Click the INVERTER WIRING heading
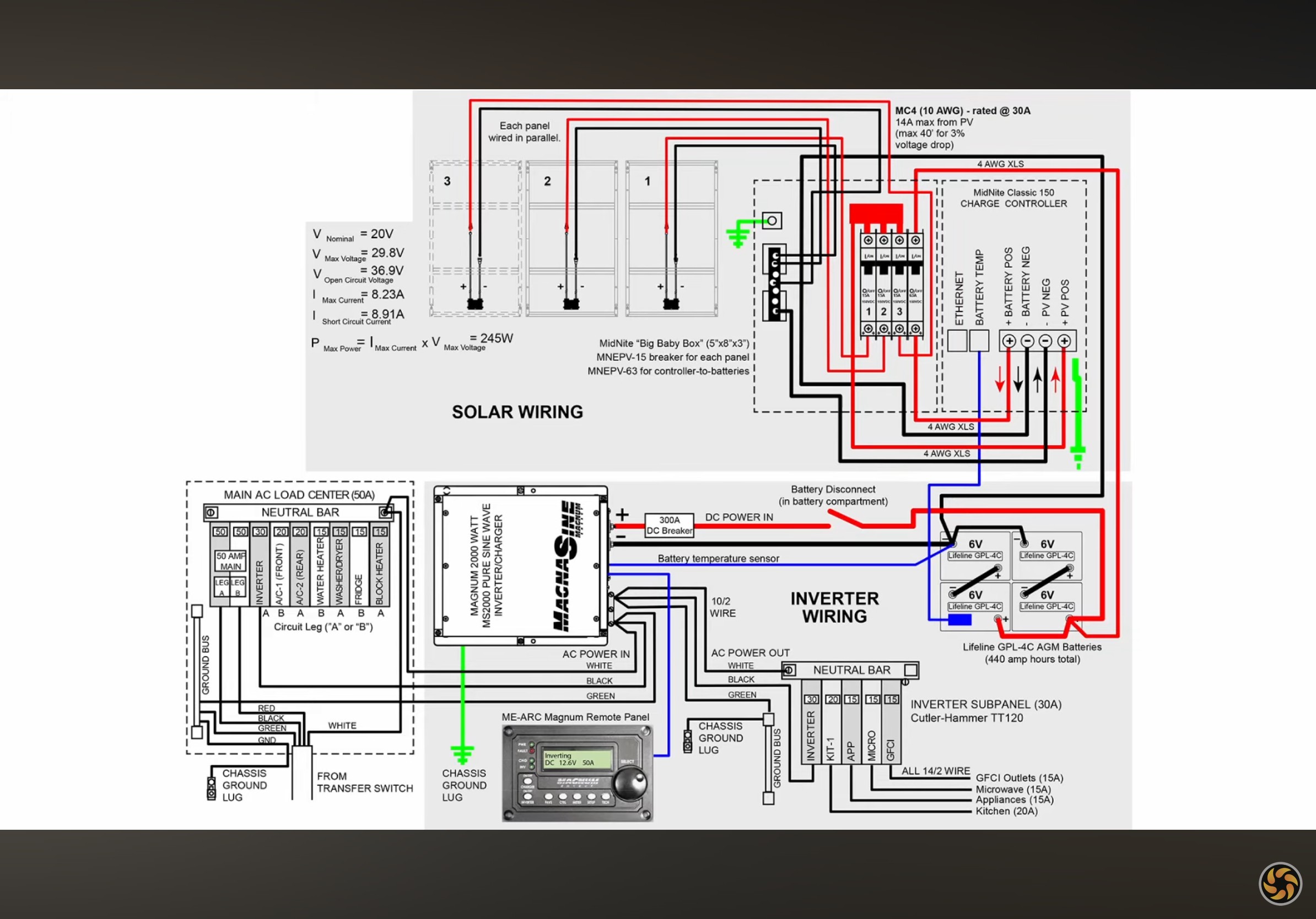 pos(834,607)
